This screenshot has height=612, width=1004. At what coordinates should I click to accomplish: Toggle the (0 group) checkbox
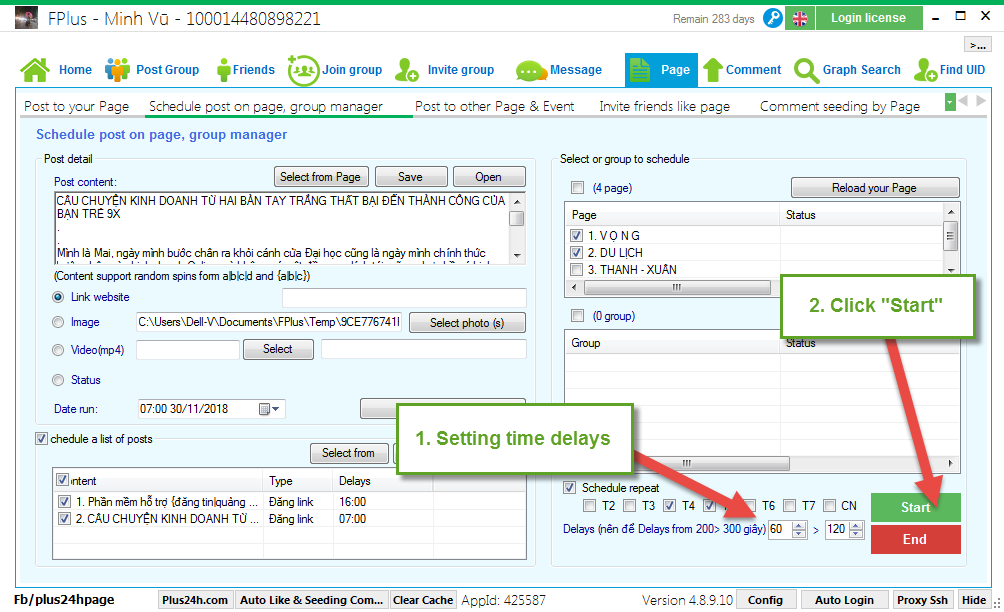tap(578, 316)
